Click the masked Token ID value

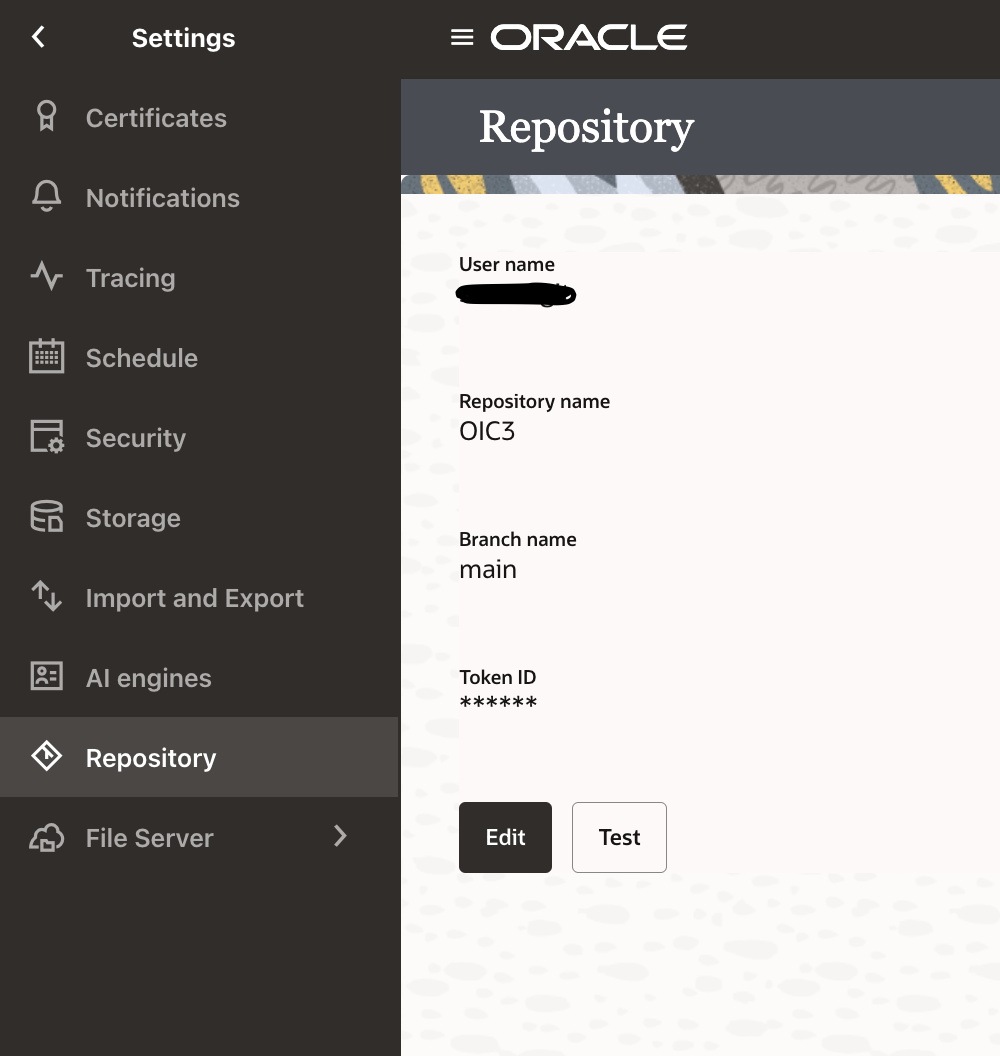coord(498,702)
